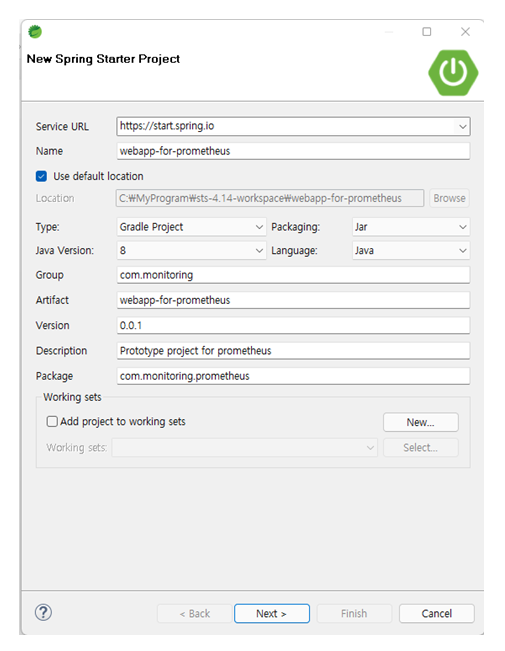The image size is (505, 651).
Task: Expand the Type dropdown showing Gradle Project
Action: pos(191,227)
